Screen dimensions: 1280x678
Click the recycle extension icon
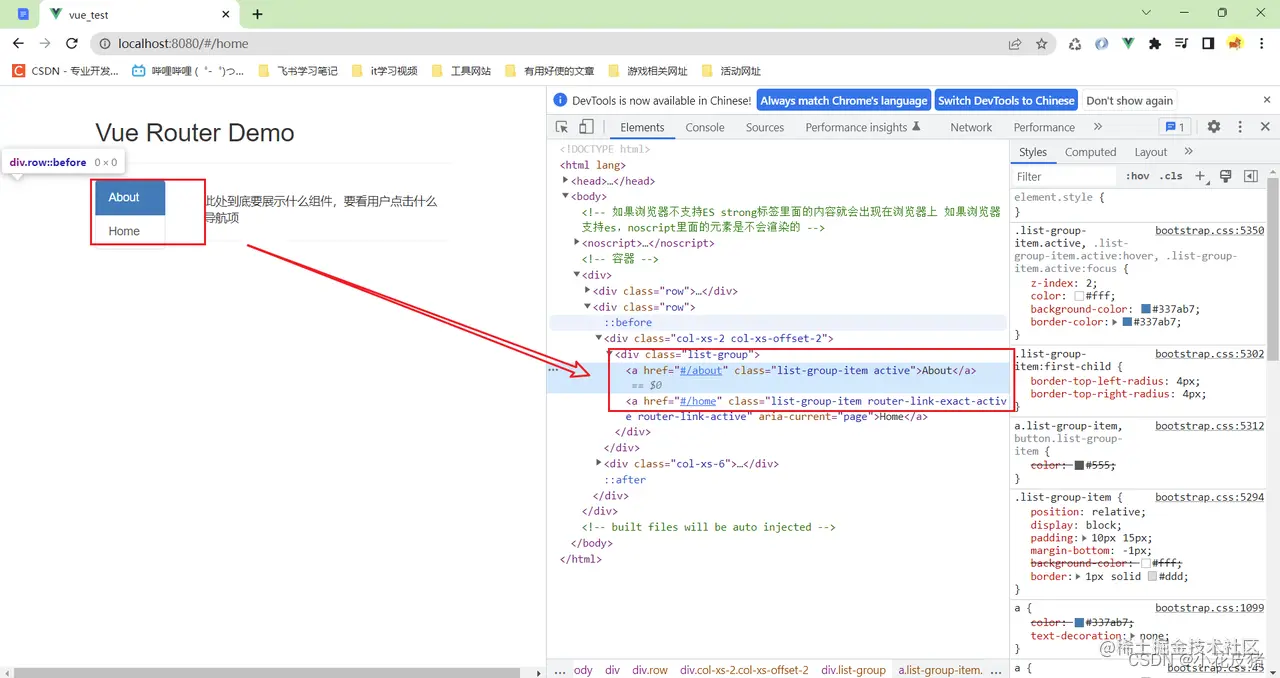point(1075,44)
